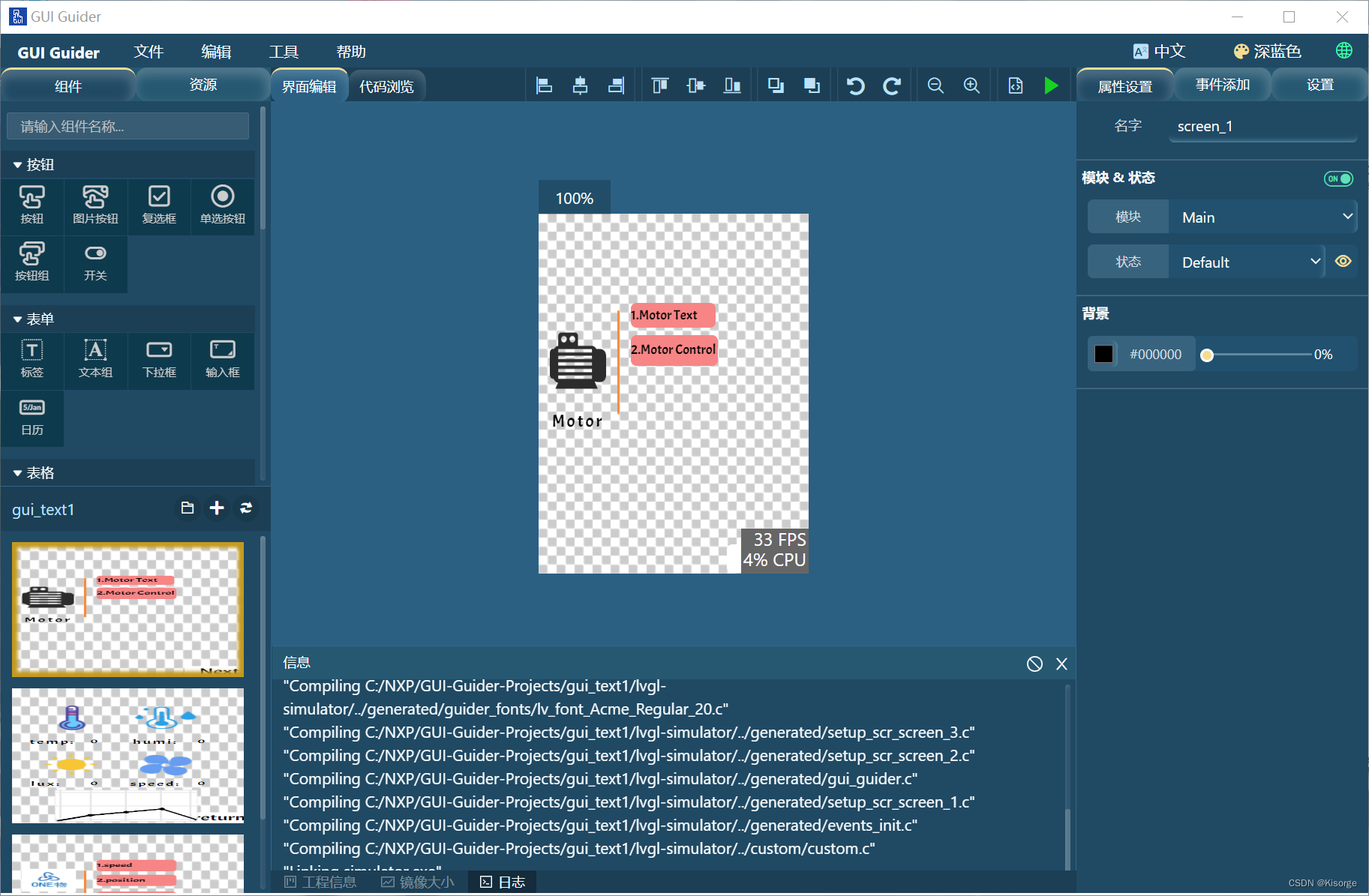Zoom in the canvas
The image size is (1369, 896).
click(x=971, y=85)
